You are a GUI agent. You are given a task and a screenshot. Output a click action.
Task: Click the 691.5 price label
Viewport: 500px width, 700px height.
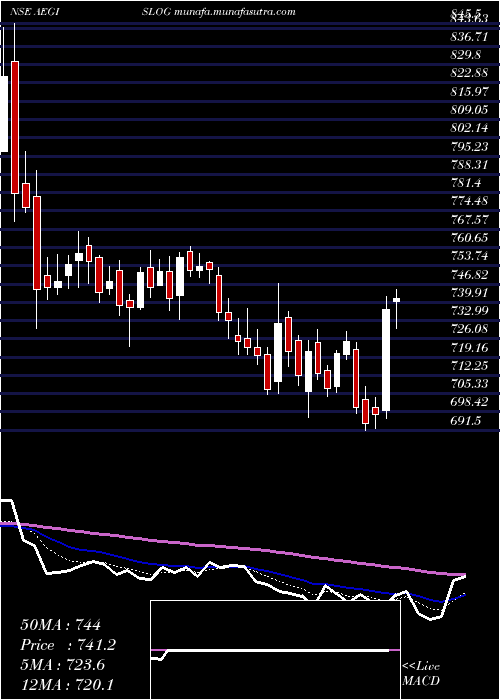click(466, 421)
